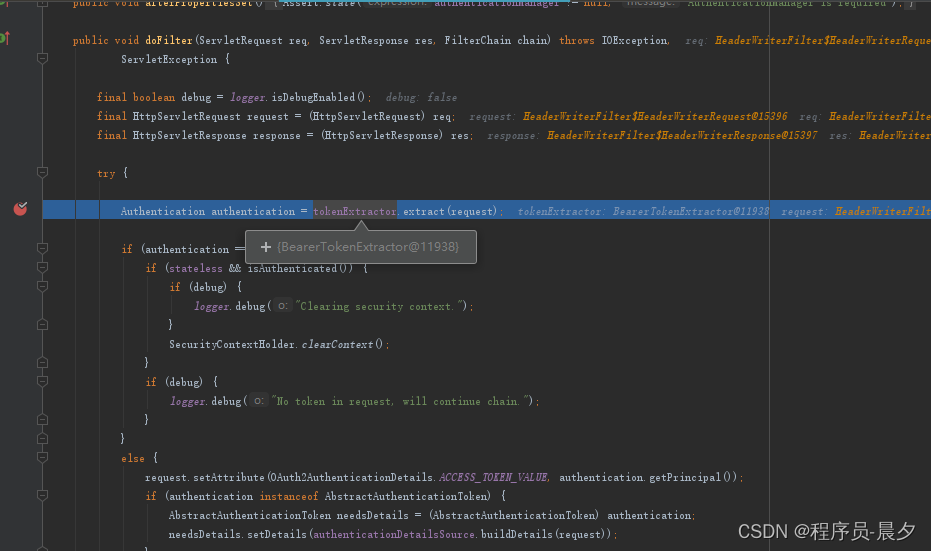Click the inline hint 'BearerTokenExtractor@11938' on the highlighted line
Viewport: 931px width, 551px height.
[x=691, y=211]
